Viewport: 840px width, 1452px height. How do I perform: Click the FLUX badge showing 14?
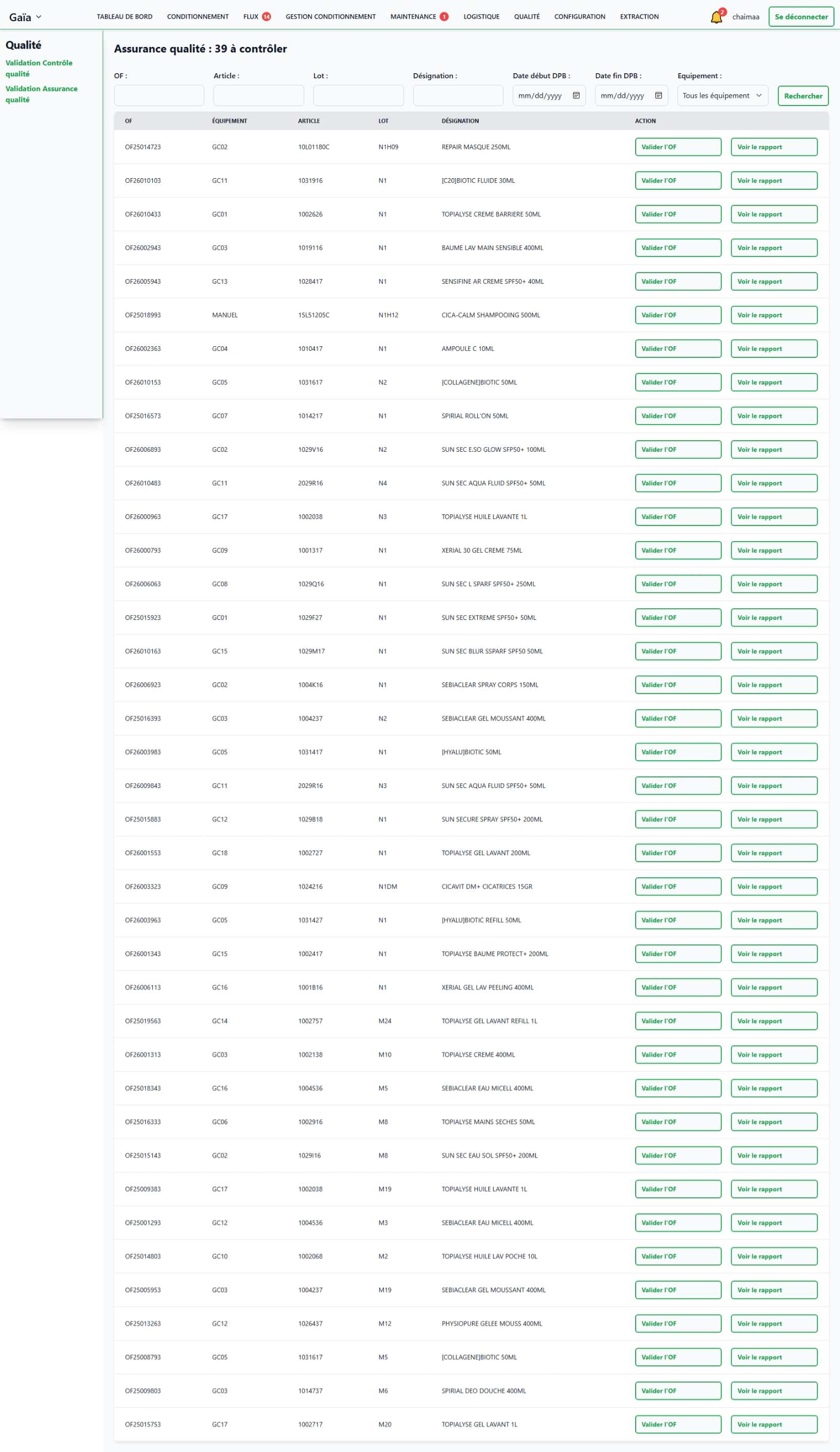(x=266, y=17)
